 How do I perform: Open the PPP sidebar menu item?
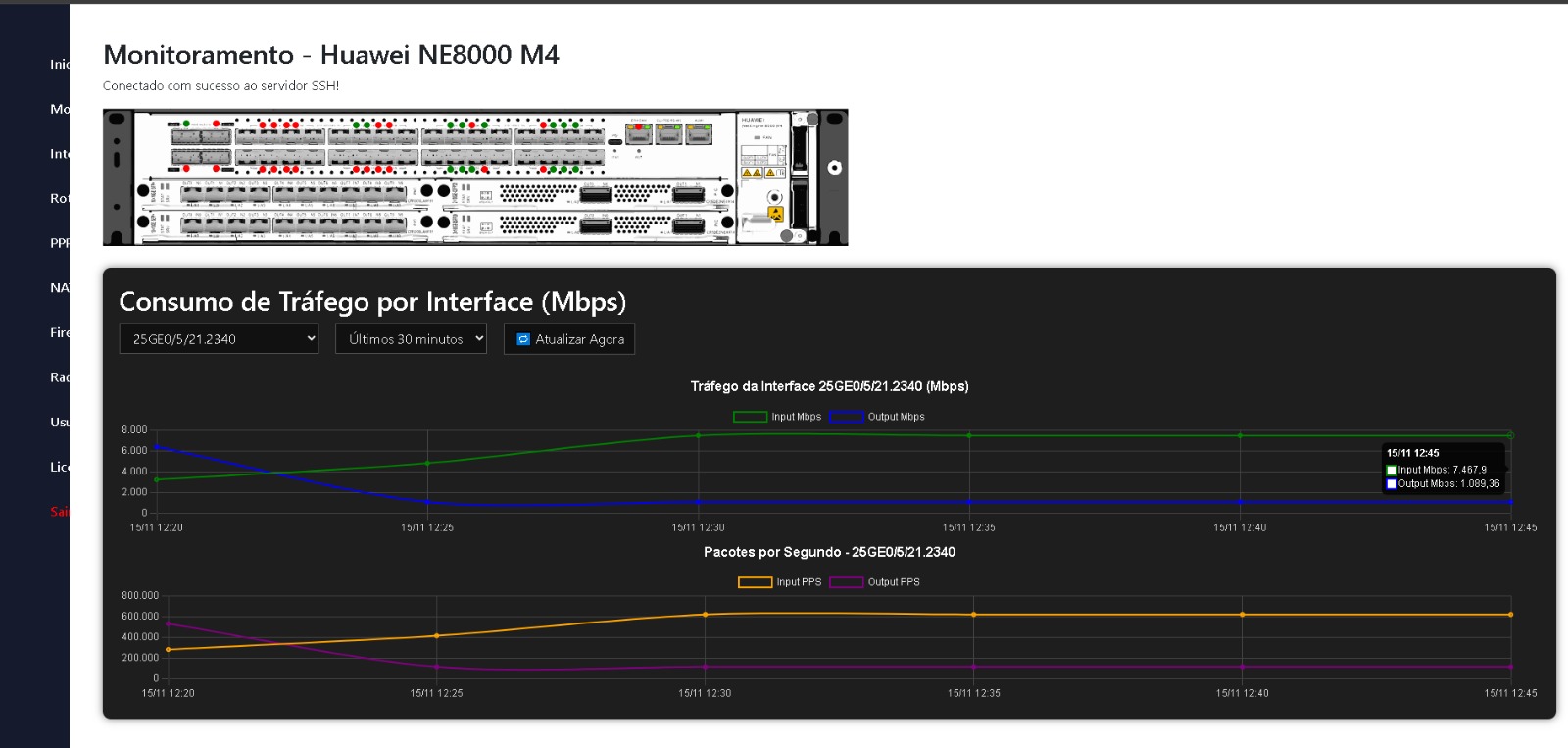tap(60, 243)
